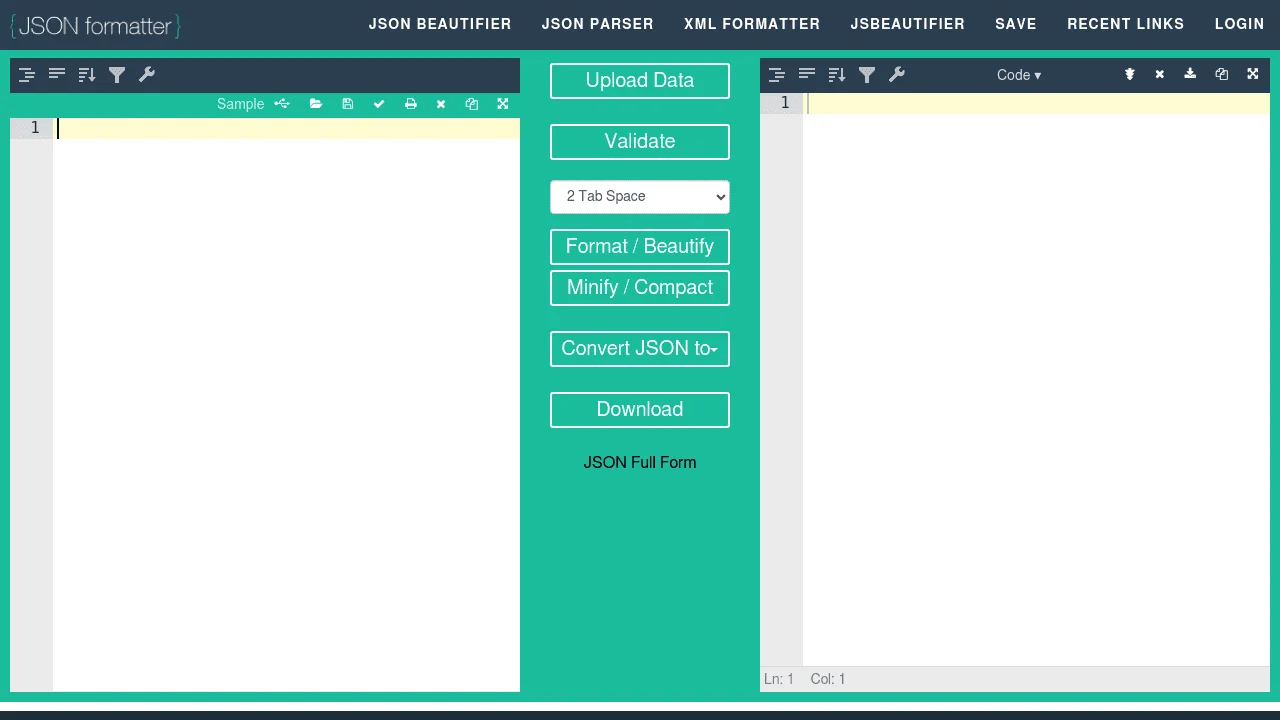The height and width of the screenshot is (720, 1280).
Task: Go to Recent Links in the navbar
Action: (x=1125, y=24)
